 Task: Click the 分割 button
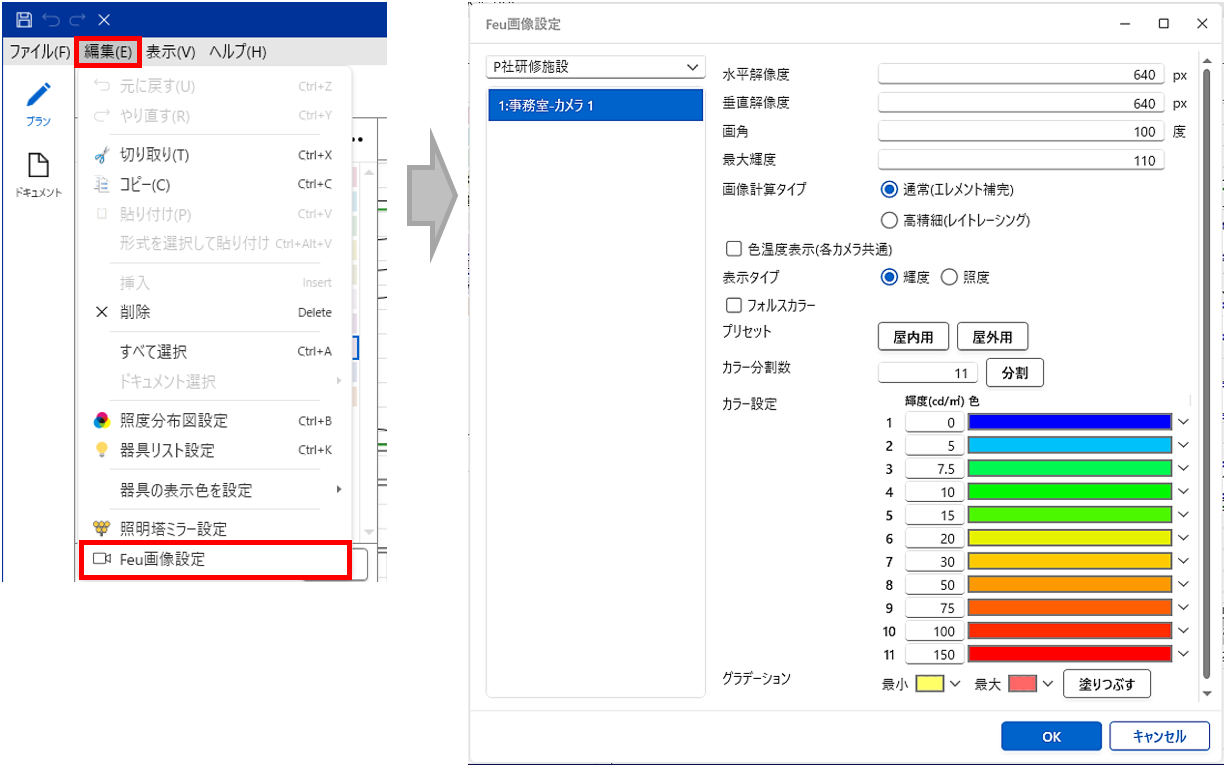1015,373
